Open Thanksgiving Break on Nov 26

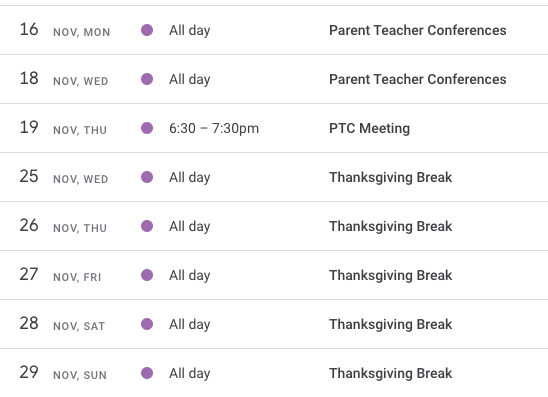tap(391, 226)
